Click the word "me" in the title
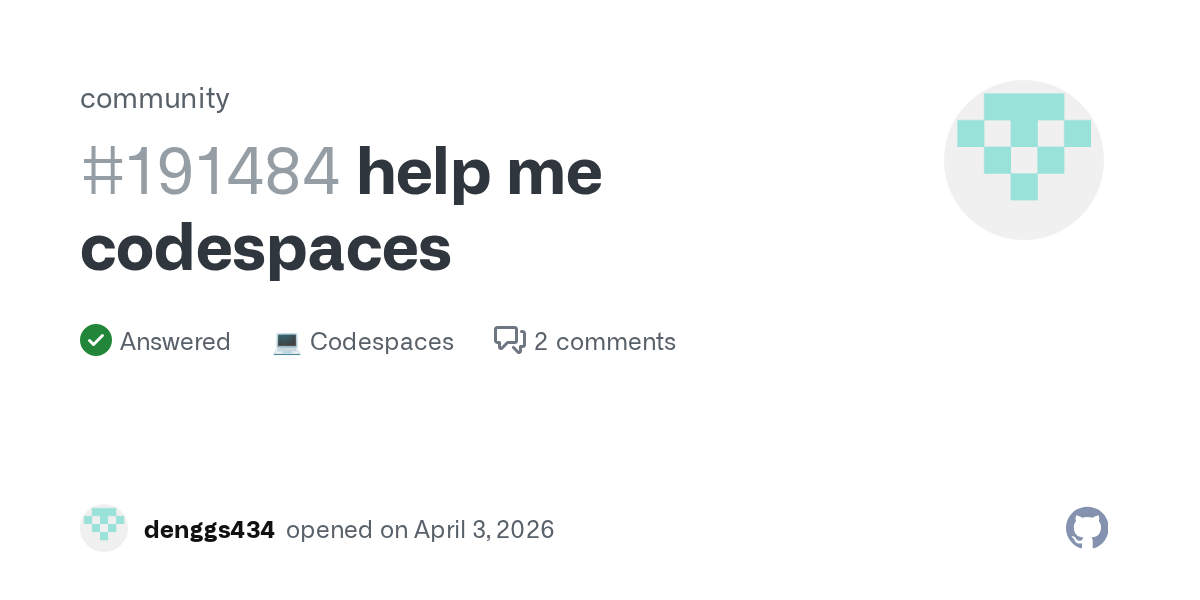 pyautogui.click(x=555, y=171)
